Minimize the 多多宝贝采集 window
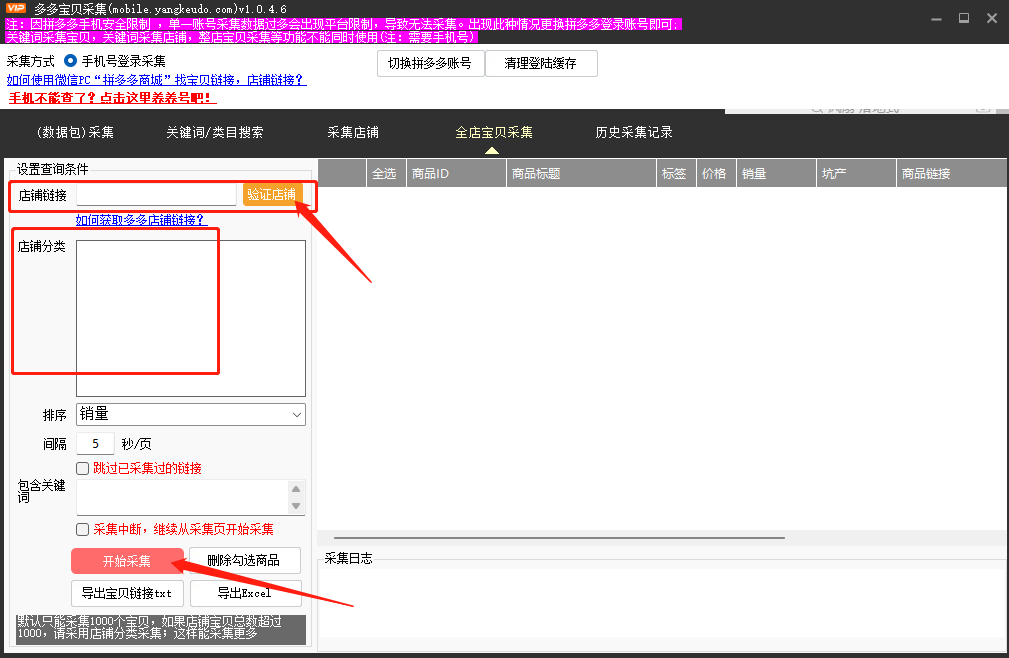Screen dimensions: 1009x658 [936, 19]
